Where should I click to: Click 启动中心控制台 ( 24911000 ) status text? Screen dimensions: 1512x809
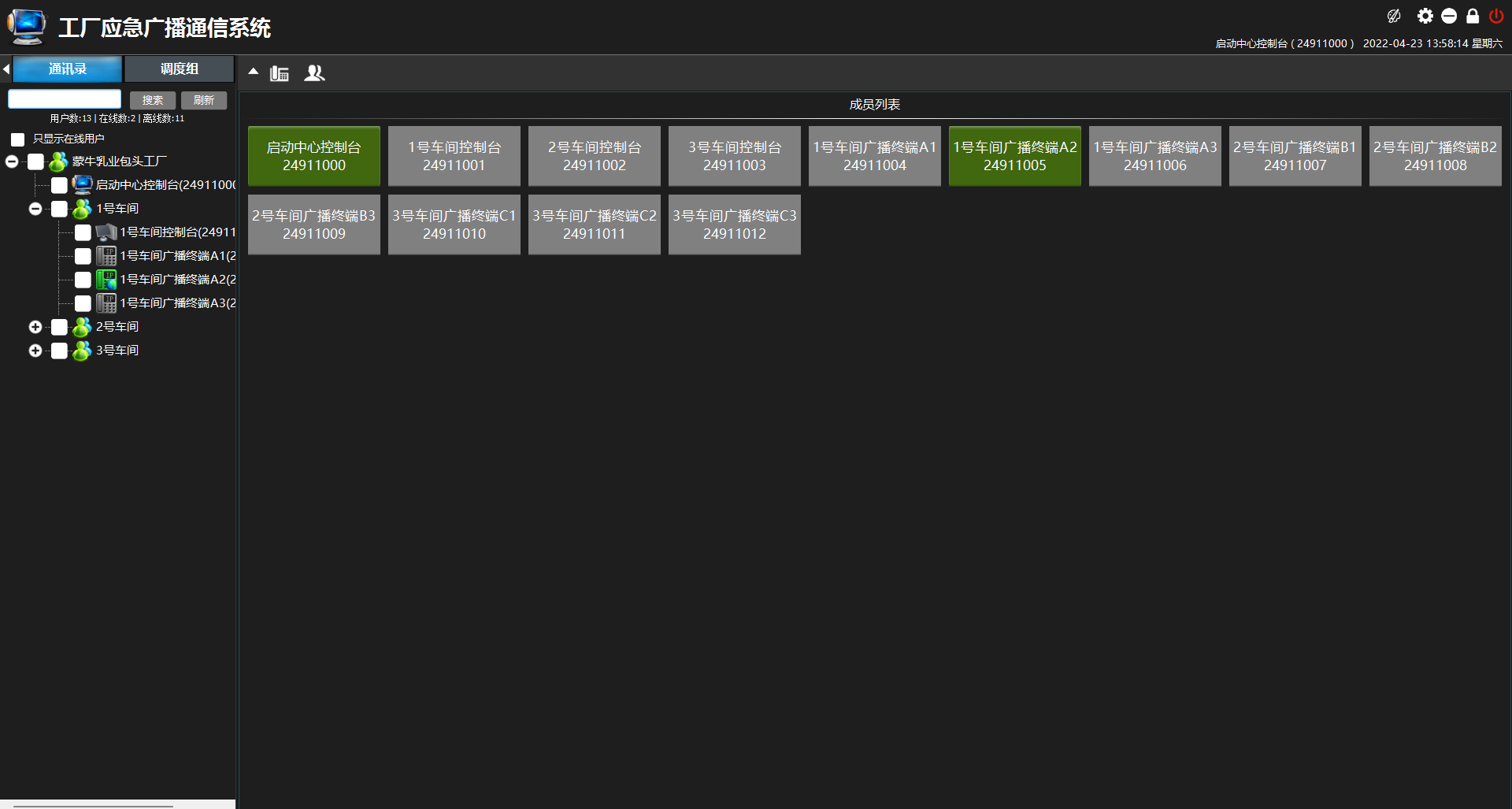coord(1284,43)
